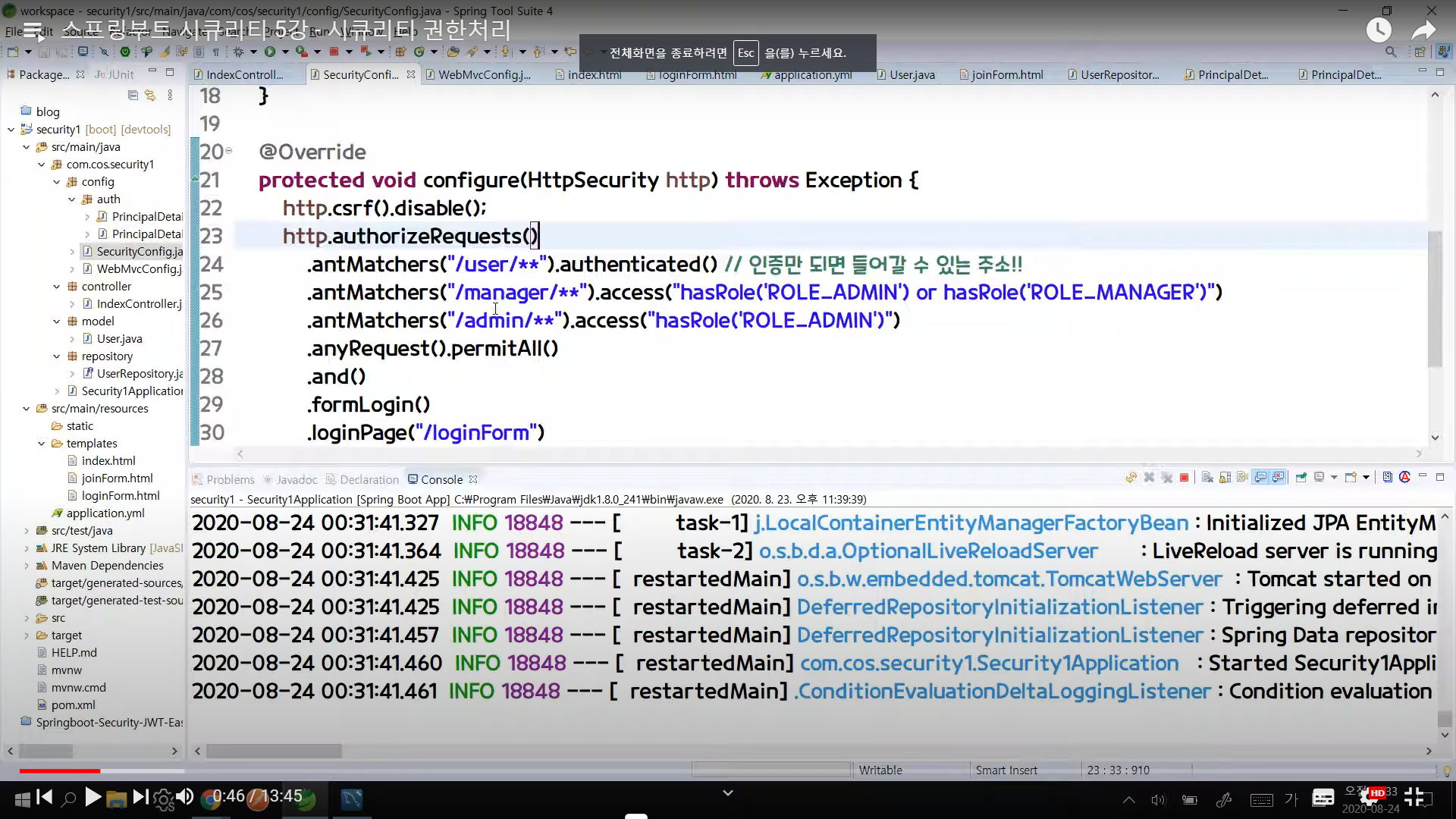Click the Debug bug icon
The height and width of the screenshot is (819, 1456).
tap(238, 52)
